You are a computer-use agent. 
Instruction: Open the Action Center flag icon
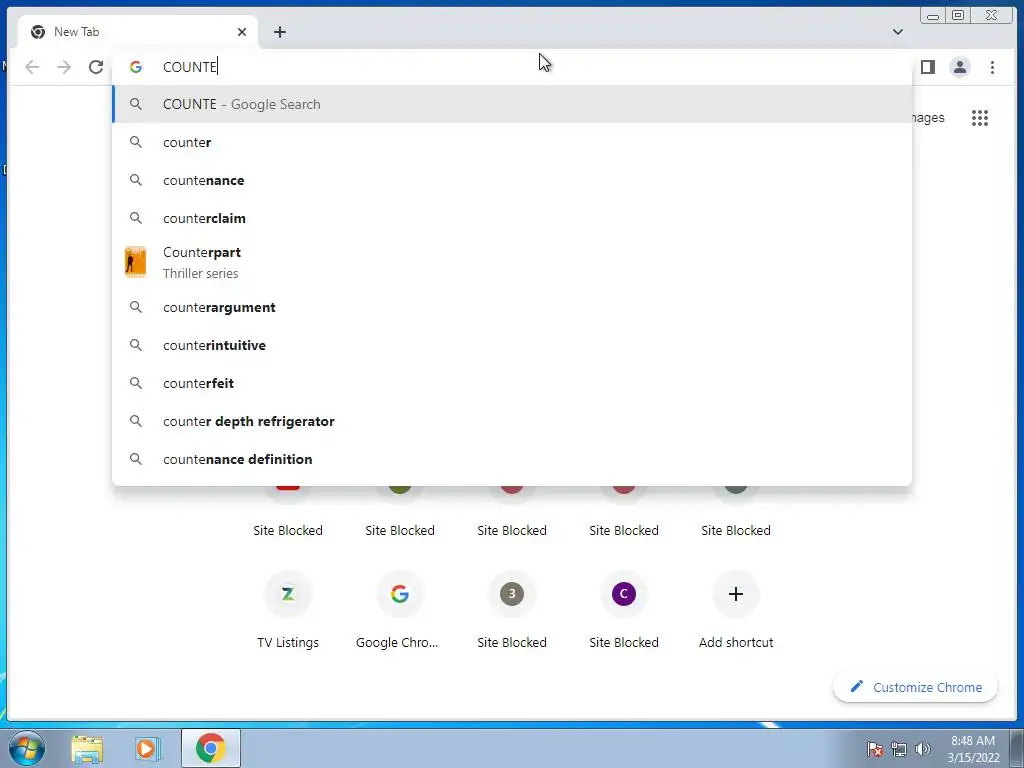(874, 749)
